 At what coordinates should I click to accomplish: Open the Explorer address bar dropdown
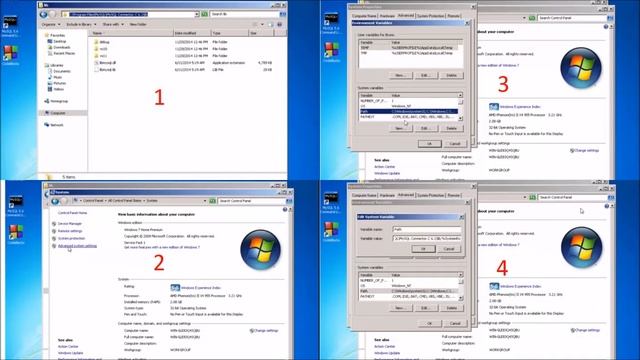(x=196, y=14)
